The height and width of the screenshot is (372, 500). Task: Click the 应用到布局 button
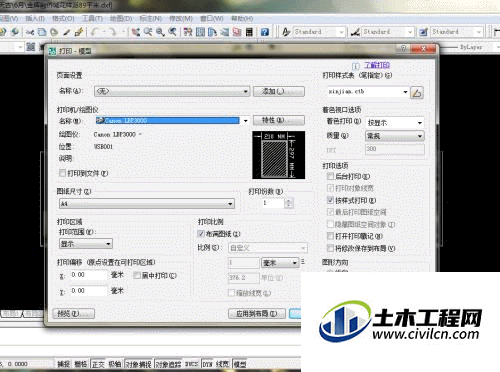(x=257, y=313)
